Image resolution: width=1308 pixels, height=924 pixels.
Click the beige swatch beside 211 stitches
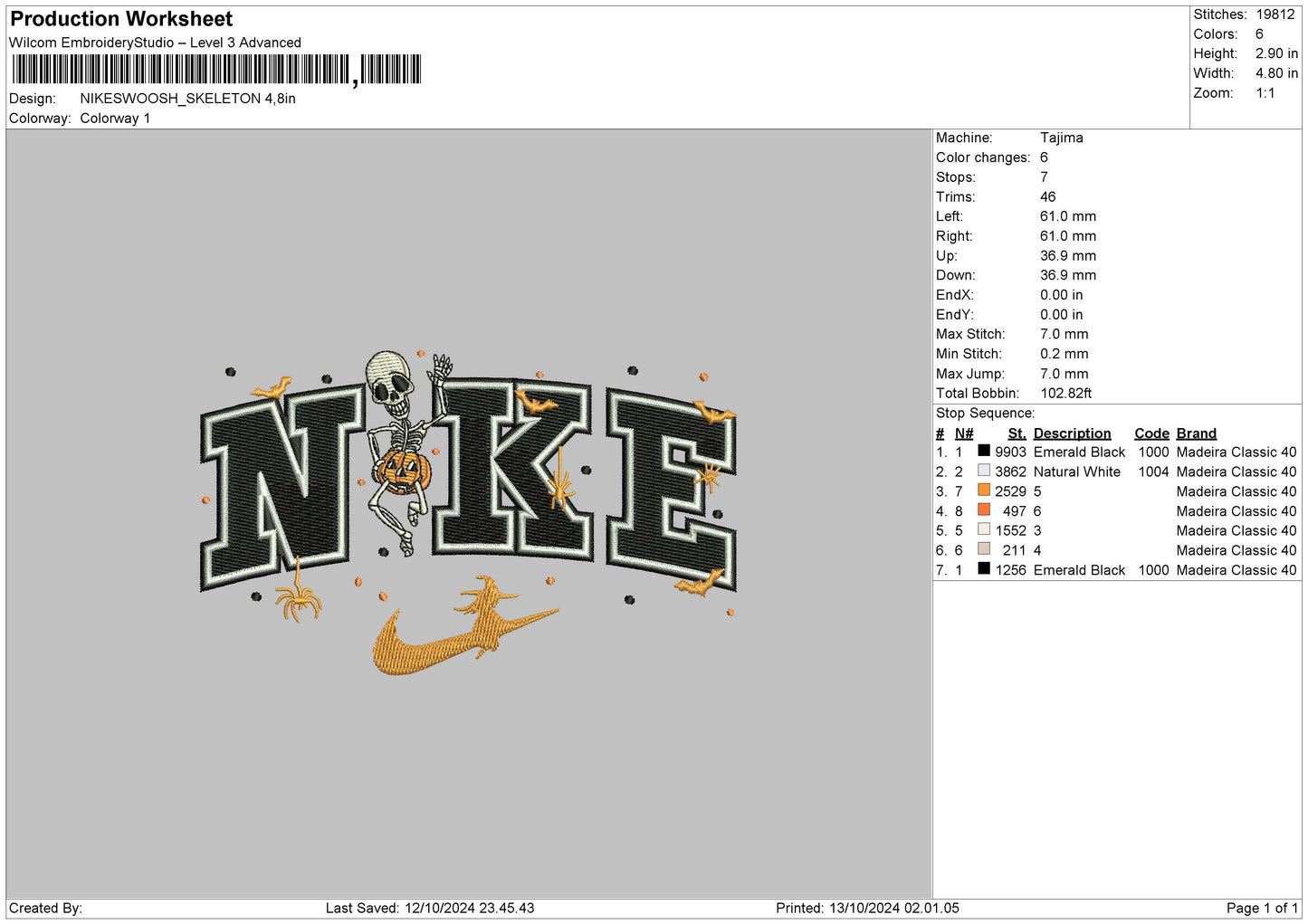tap(984, 549)
